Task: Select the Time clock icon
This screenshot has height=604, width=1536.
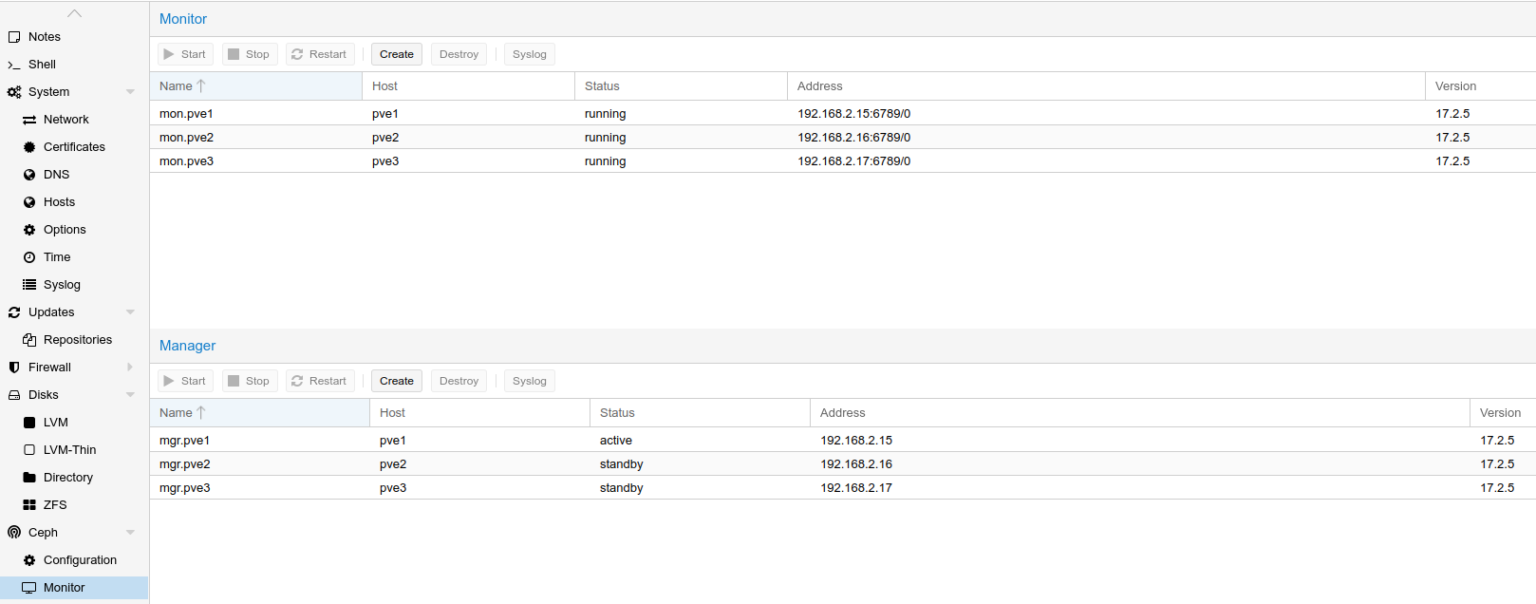Action: pos(32,257)
